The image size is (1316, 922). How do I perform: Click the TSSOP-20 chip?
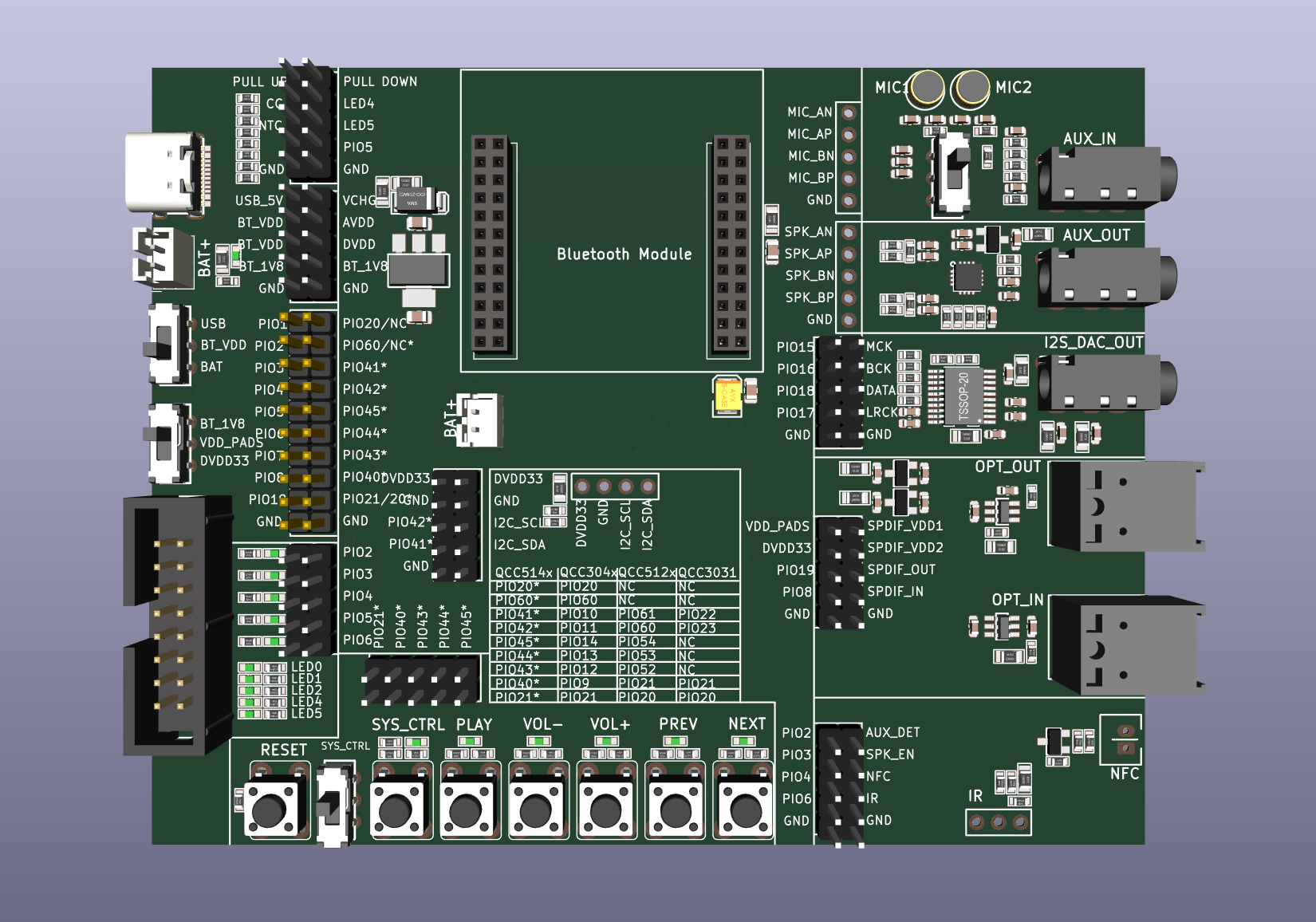[x=964, y=396]
